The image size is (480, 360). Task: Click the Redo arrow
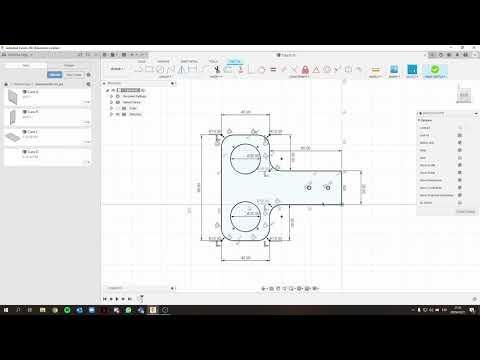click(142, 54)
